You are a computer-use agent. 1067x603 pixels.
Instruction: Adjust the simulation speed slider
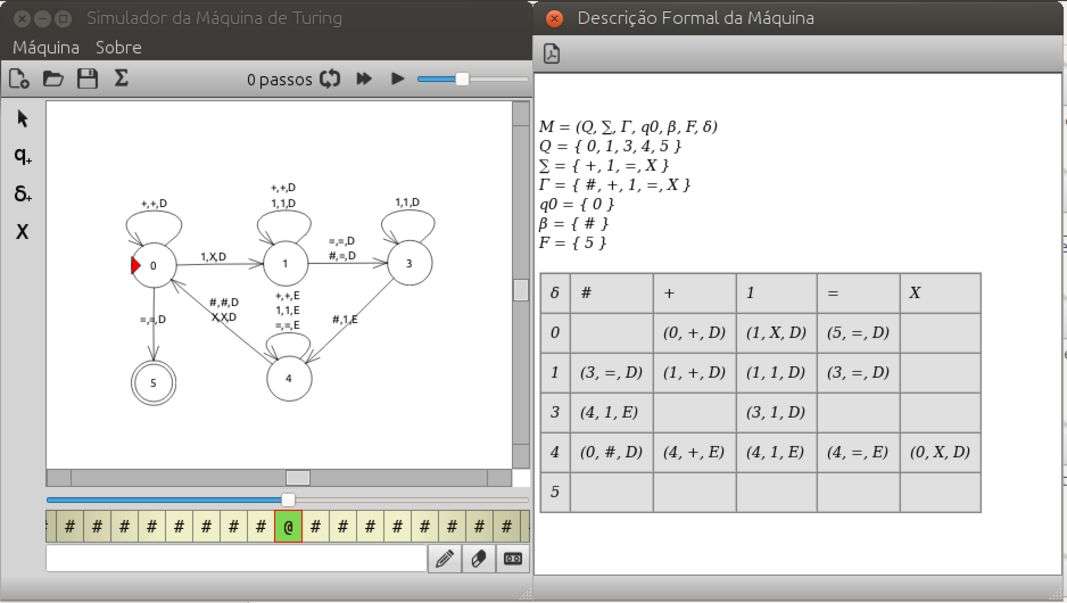(x=462, y=79)
